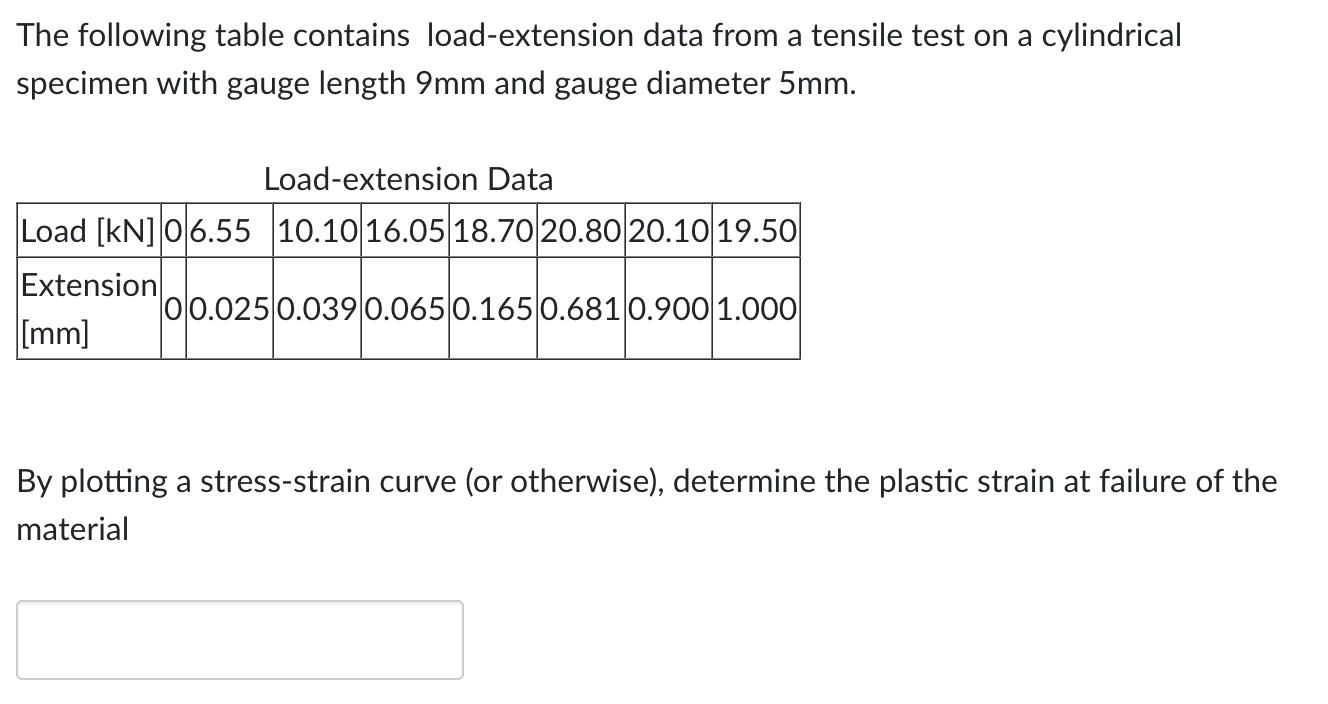Select the 18.70 load value cell
The width and height of the screenshot is (1328, 704).
click(491, 231)
